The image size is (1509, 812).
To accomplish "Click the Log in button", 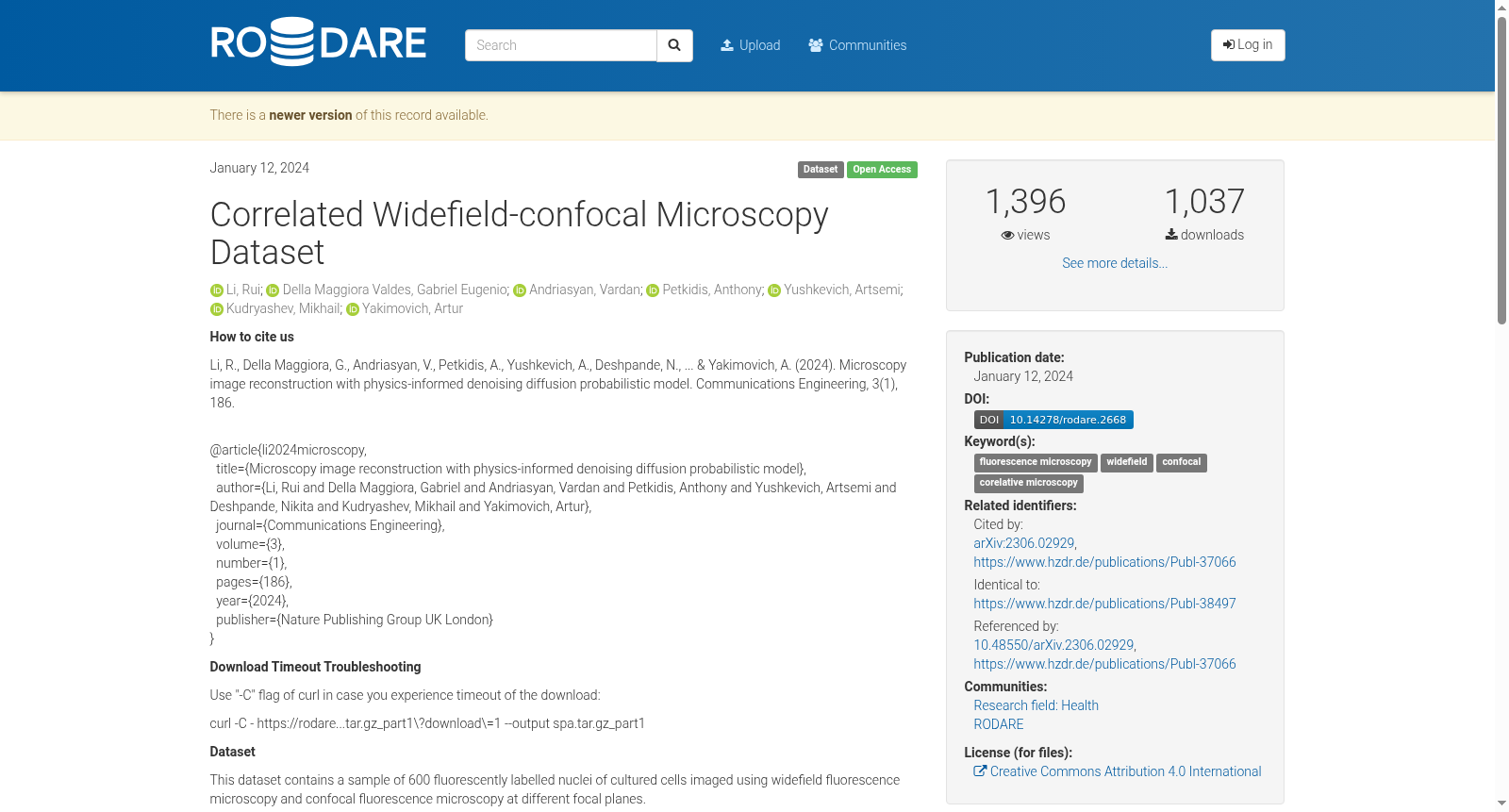I will coord(1248,45).
